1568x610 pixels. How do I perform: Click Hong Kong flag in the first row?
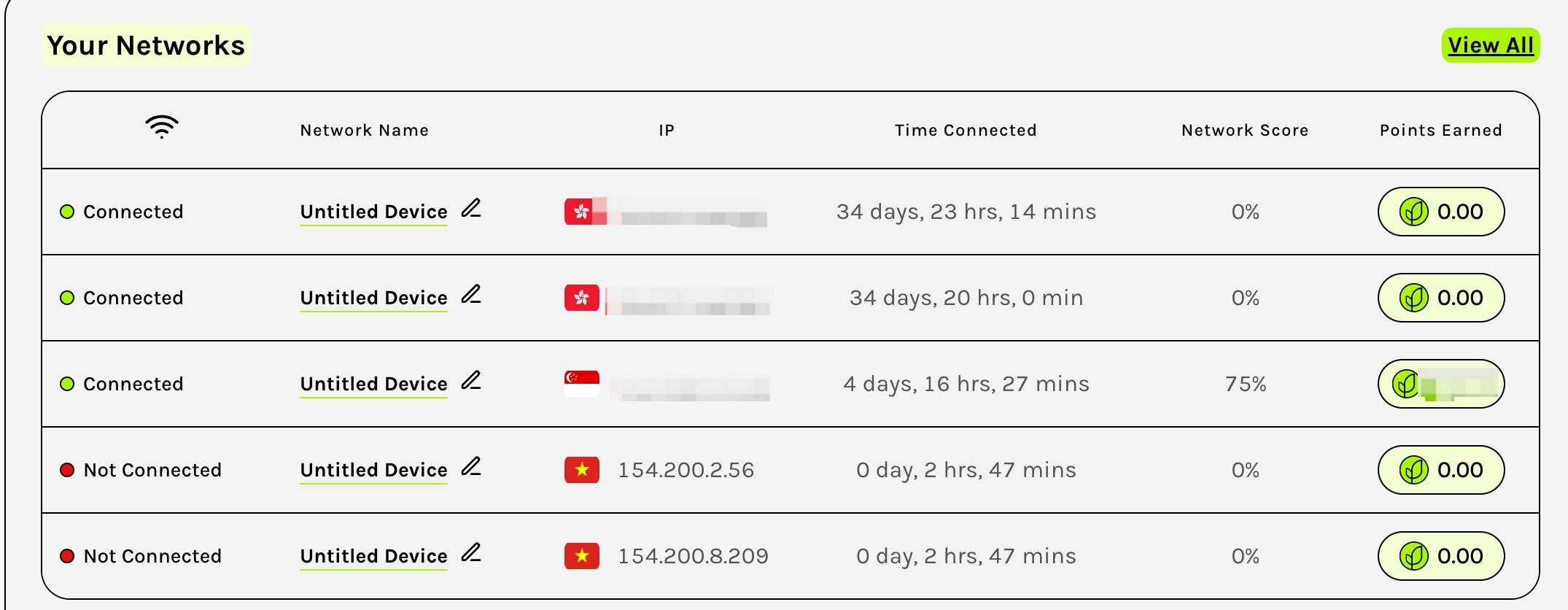(581, 212)
